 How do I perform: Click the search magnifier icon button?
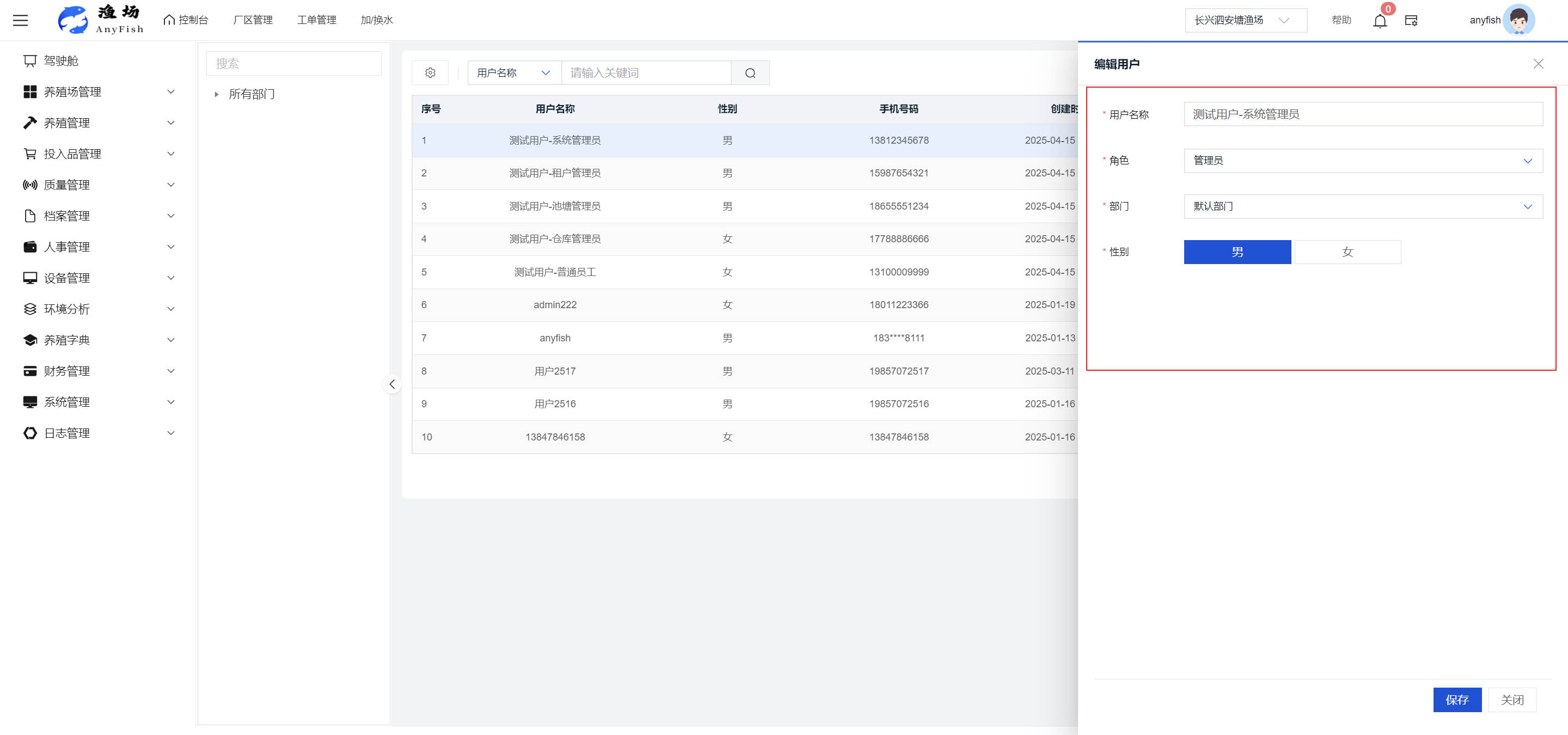pyautogui.click(x=750, y=73)
